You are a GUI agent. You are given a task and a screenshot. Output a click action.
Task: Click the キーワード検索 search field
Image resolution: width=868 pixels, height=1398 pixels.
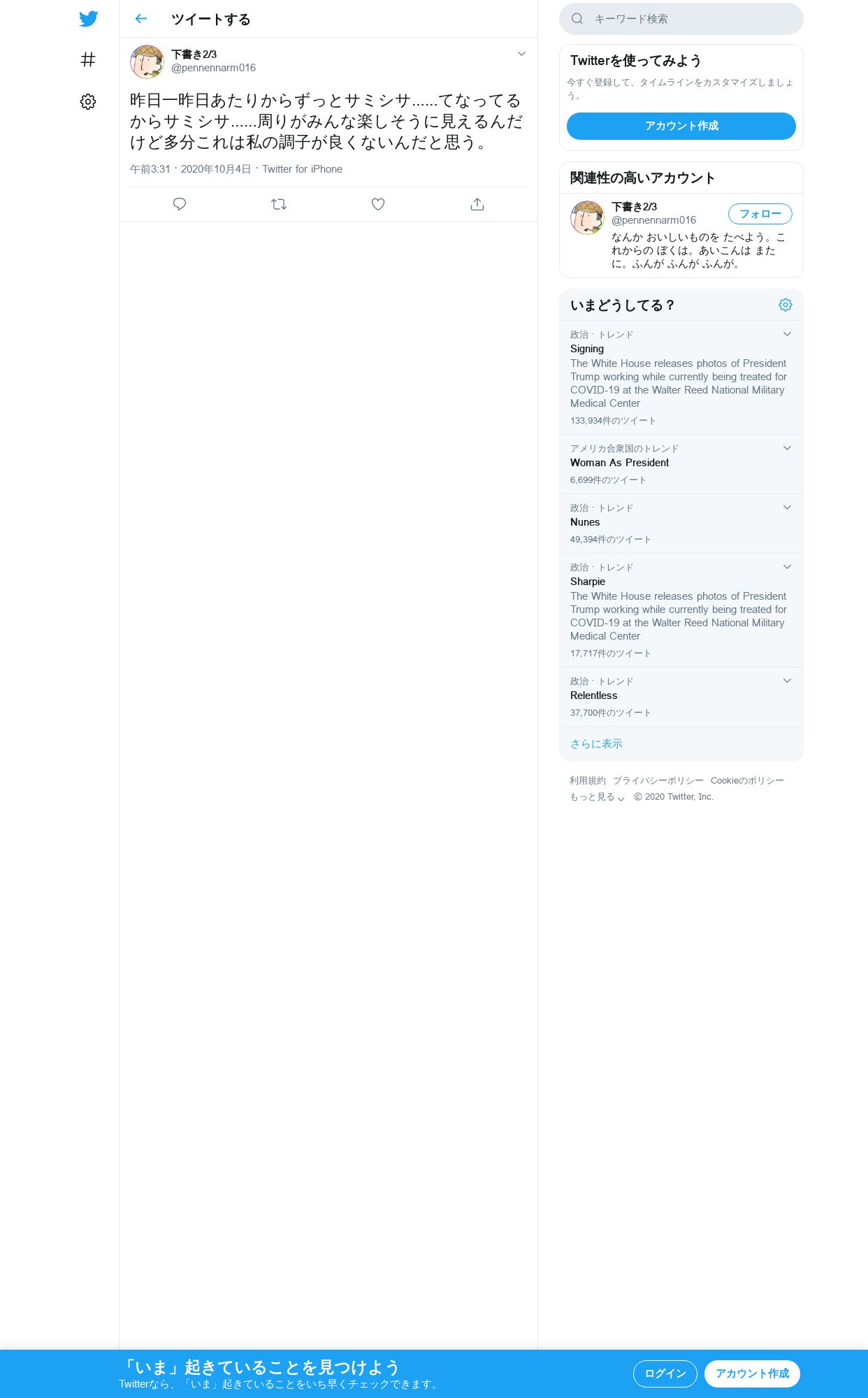click(681, 19)
